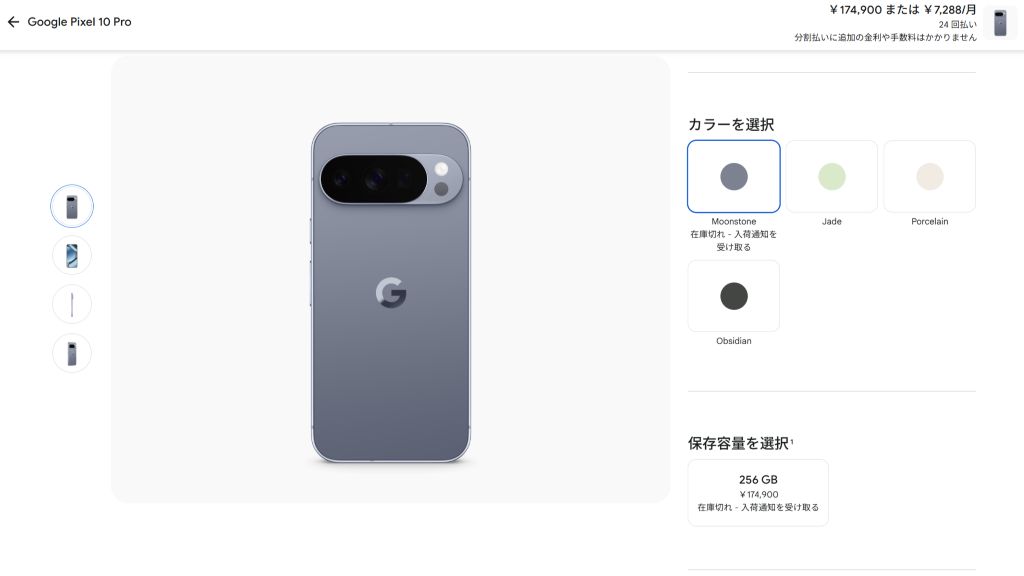Open the side-profile thumbnail image
The image size is (1024, 576).
(x=72, y=304)
